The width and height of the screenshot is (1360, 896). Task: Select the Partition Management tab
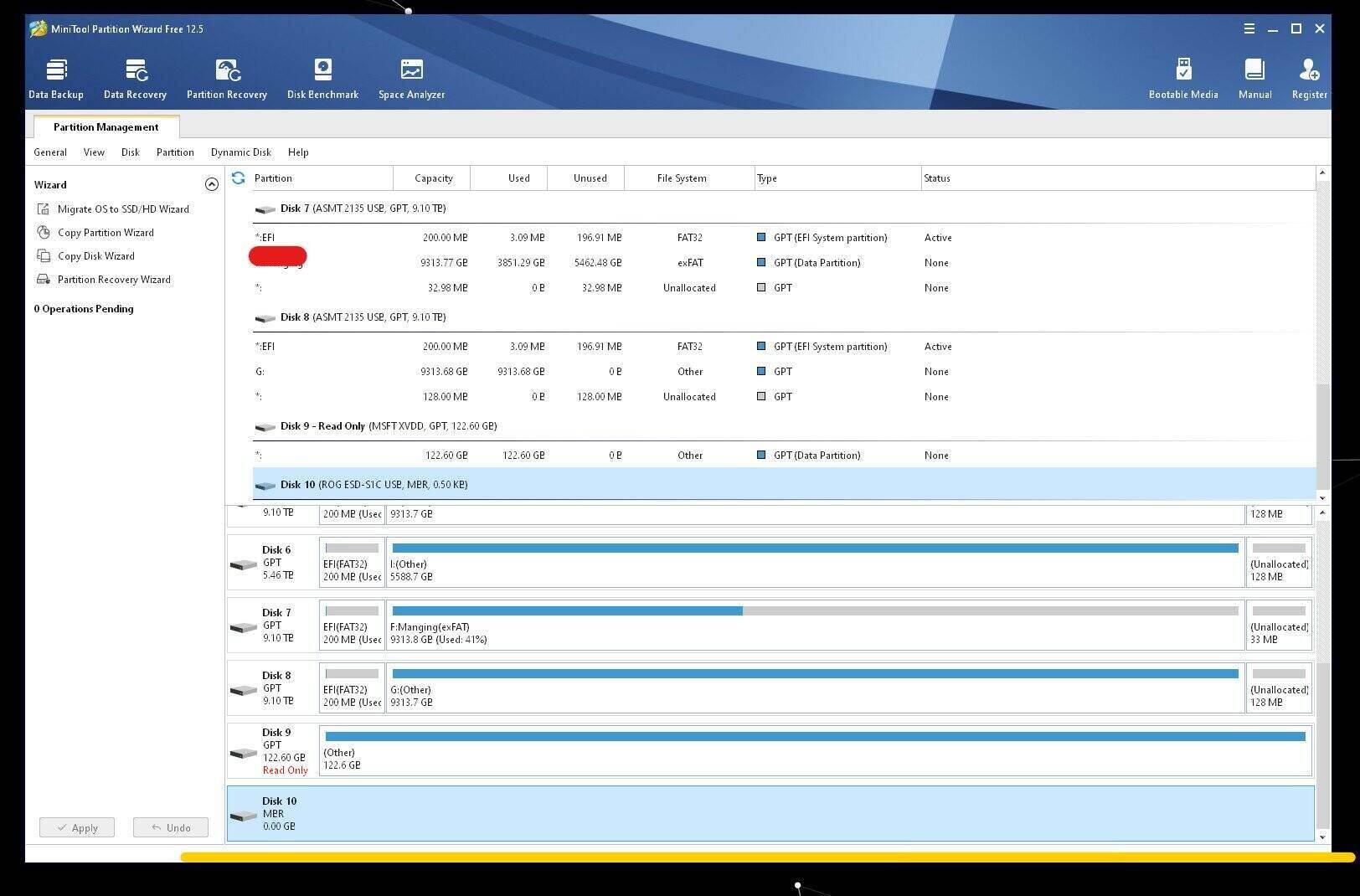(x=106, y=127)
